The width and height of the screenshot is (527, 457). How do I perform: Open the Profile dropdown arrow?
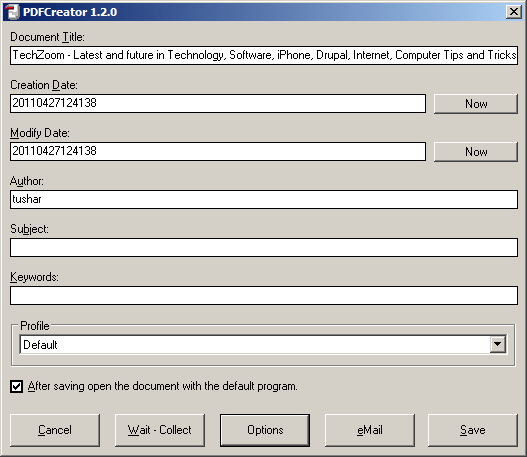(498, 344)
